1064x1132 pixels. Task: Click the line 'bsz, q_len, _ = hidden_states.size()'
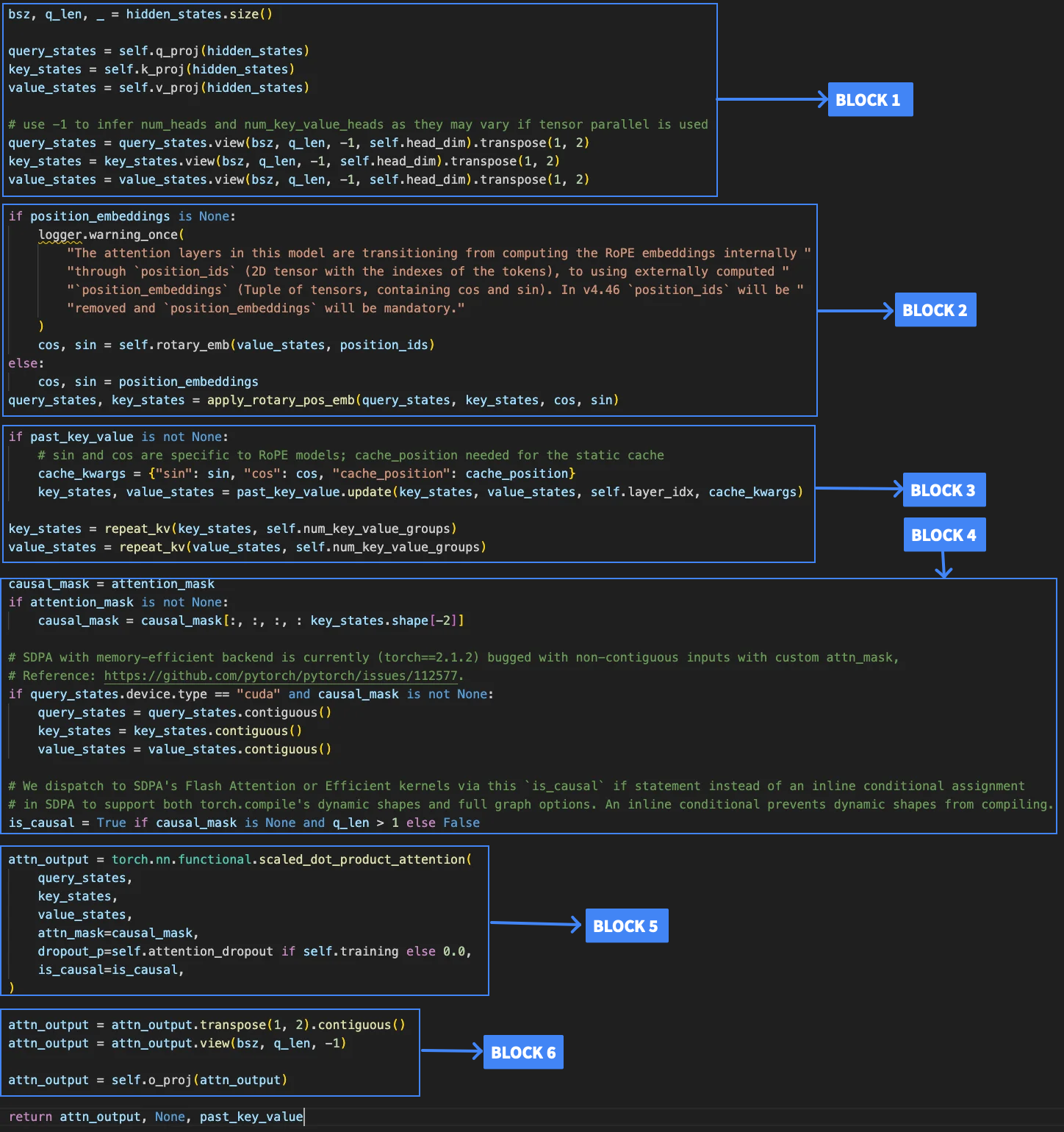(140, 14)
